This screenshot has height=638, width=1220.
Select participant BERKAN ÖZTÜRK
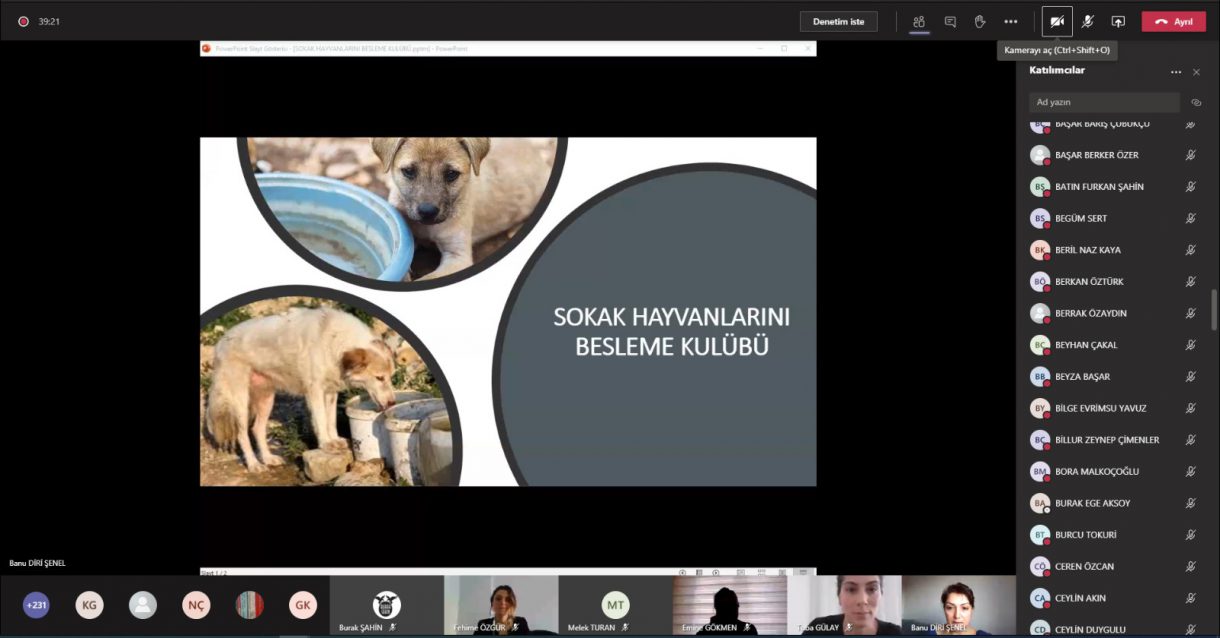[1114, 282]
